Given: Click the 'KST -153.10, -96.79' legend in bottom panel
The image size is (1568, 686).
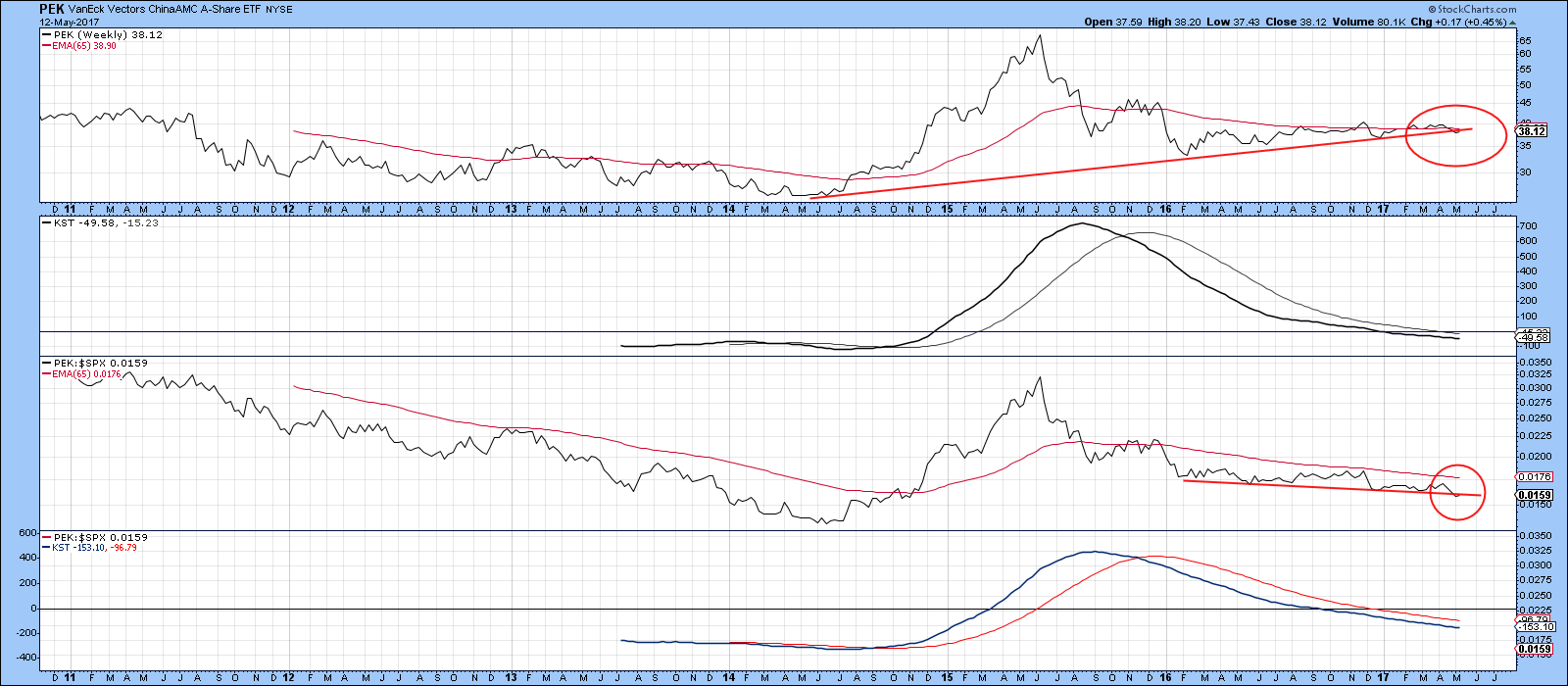Looking at the screenshot, I should point(89,548).
